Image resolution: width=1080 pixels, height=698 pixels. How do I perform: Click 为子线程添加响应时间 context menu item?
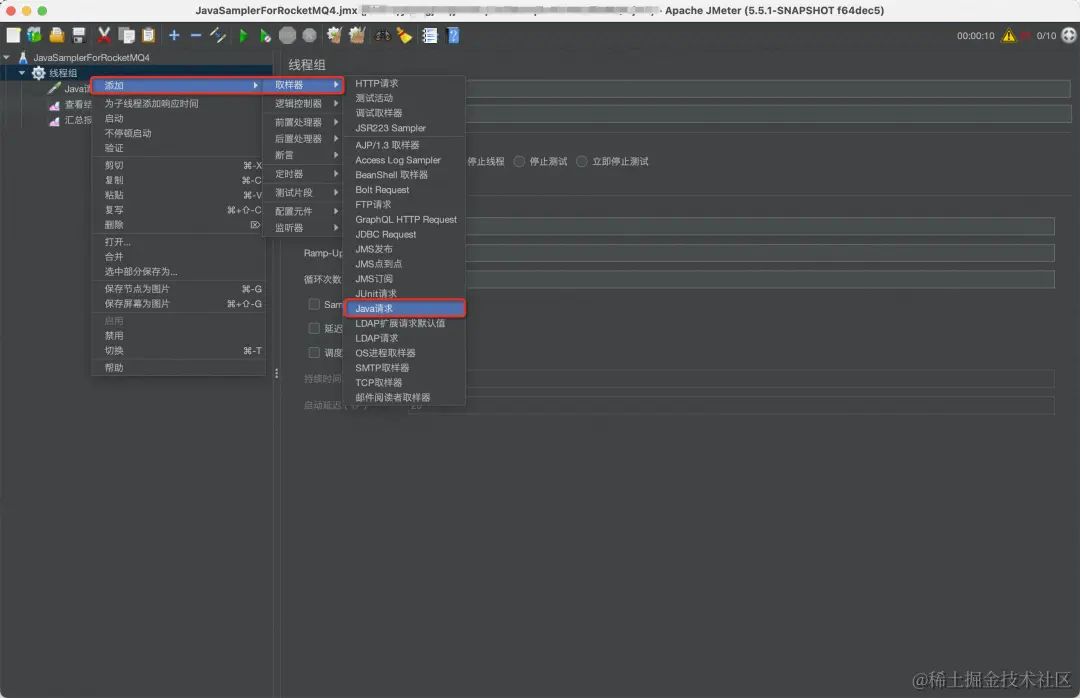[178, 103]
